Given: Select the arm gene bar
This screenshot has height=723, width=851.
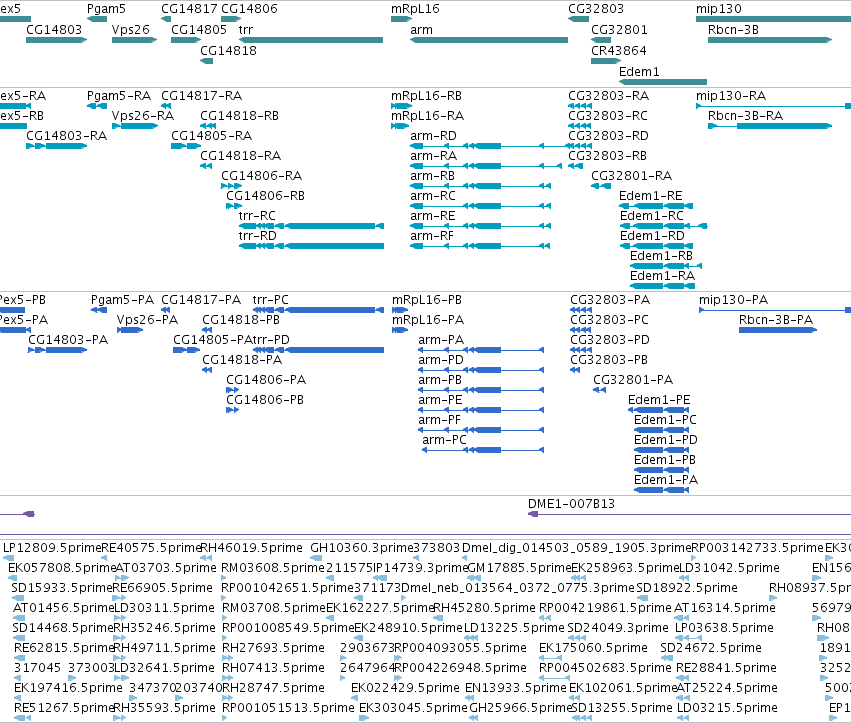Looking at the screenshot, I should pos(488,40).
